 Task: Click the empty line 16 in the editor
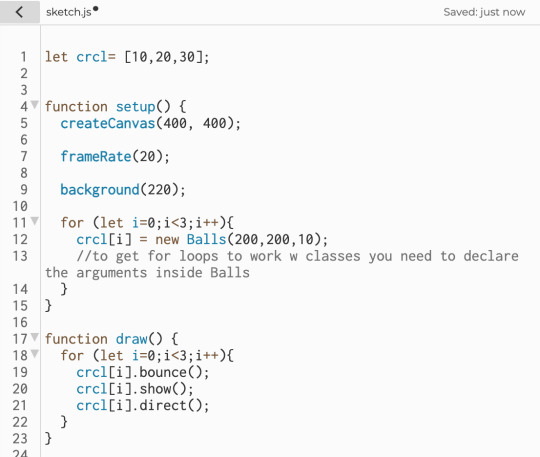click(x=289, y=323)
